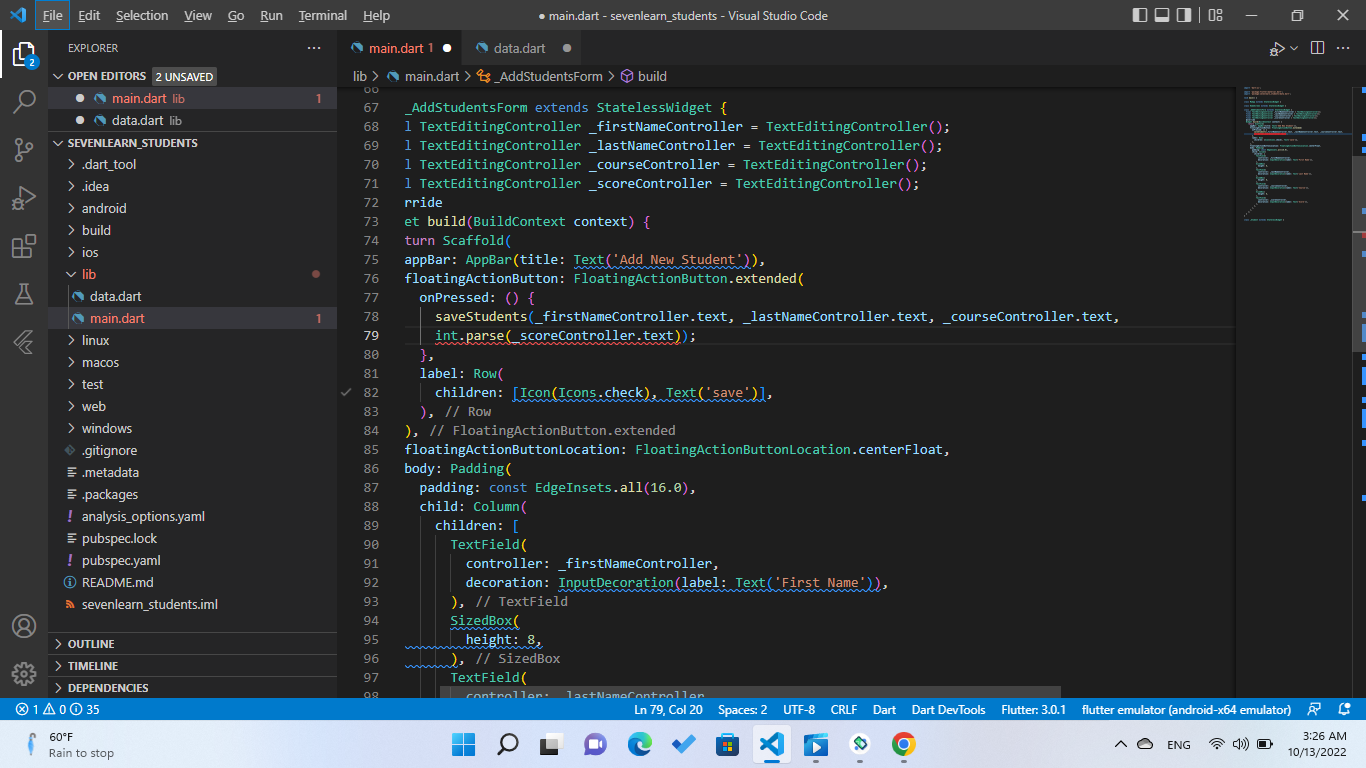1366x768 pixels.
Task: Open the weather widget on taskbar
Action: pos(70,744)
